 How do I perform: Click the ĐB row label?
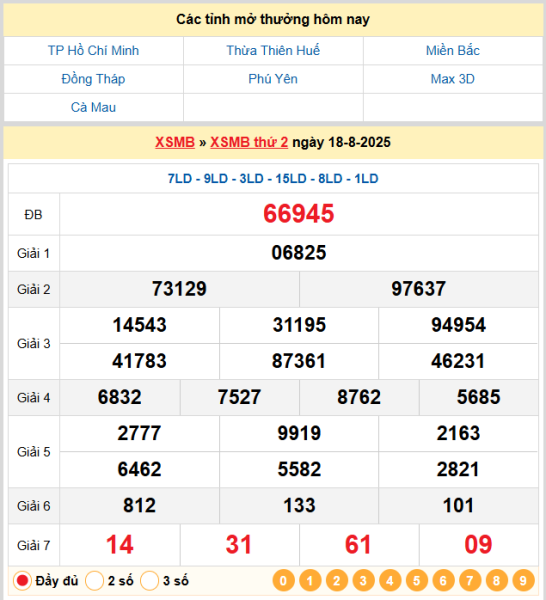33,215
